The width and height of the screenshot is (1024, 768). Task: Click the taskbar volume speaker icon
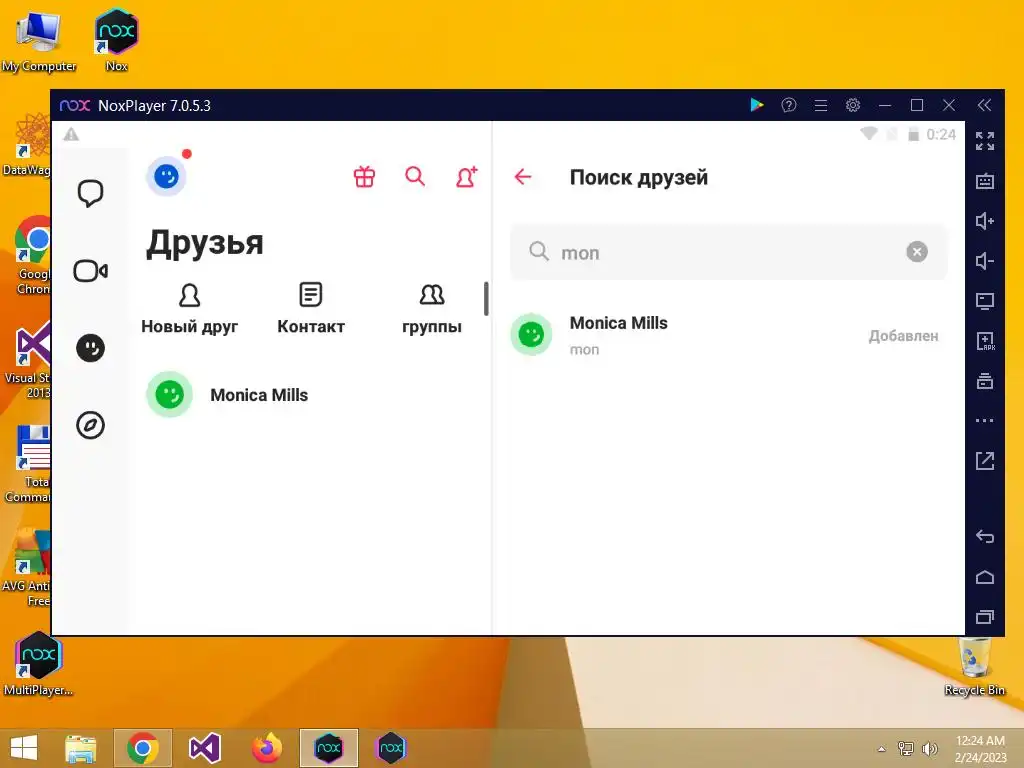[929, 749]
